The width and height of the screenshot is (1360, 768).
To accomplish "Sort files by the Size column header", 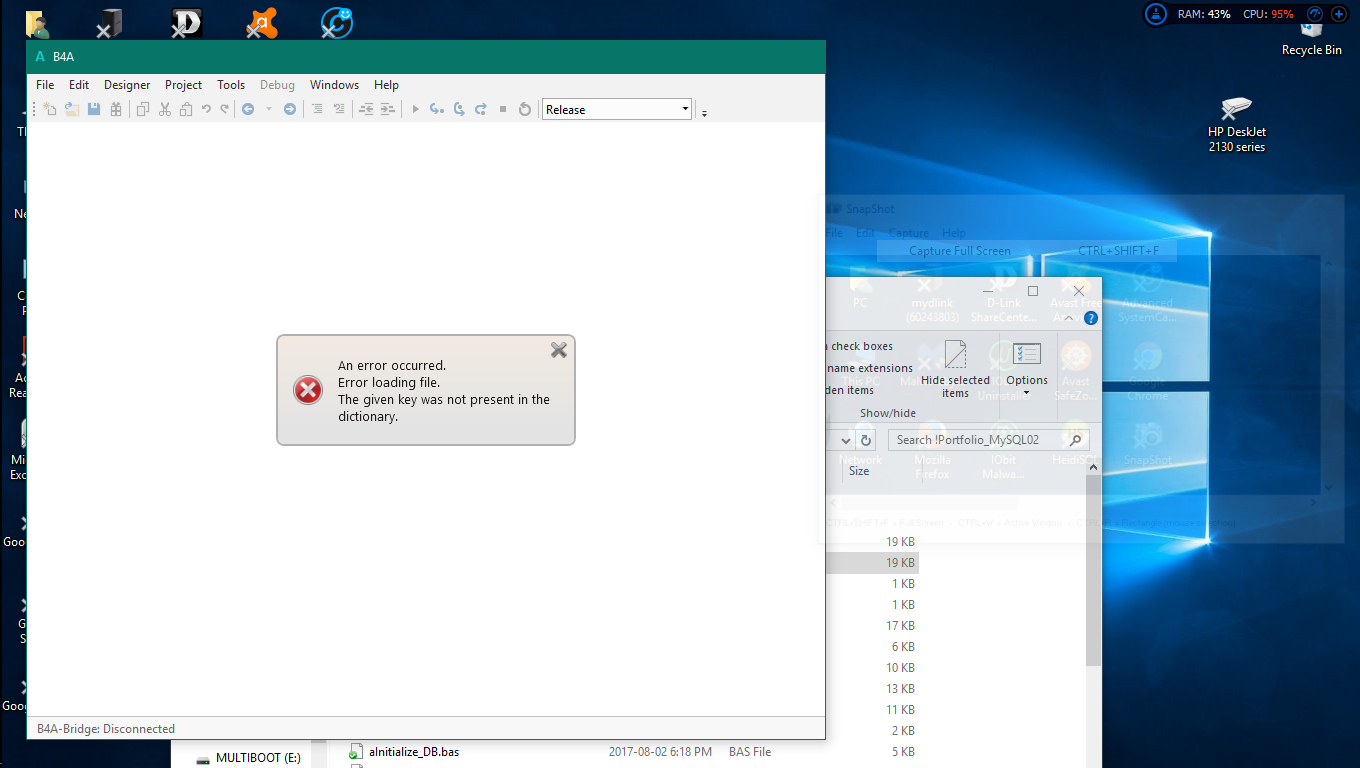I will 859,471.
